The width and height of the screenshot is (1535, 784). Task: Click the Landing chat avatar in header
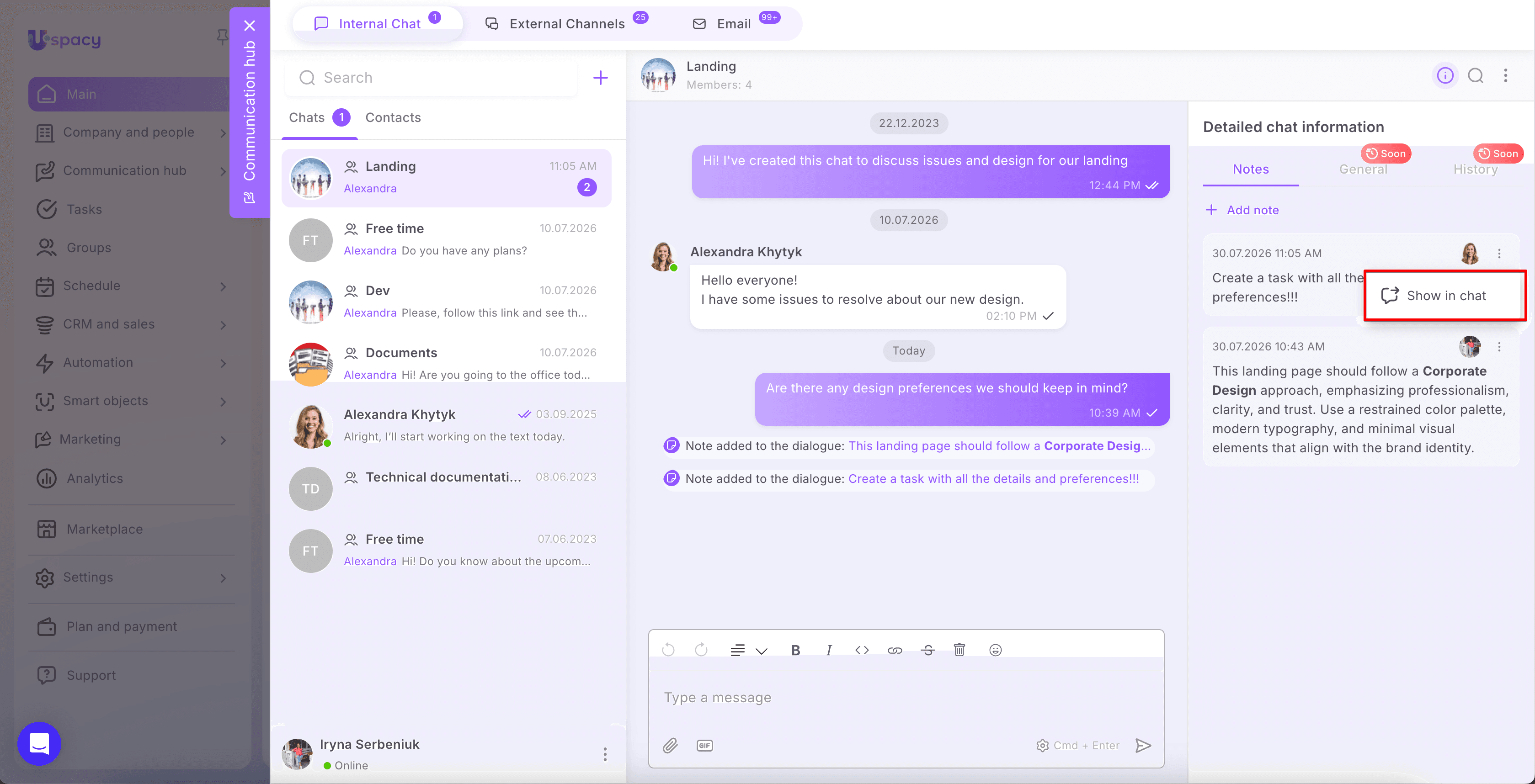[658, 75]
